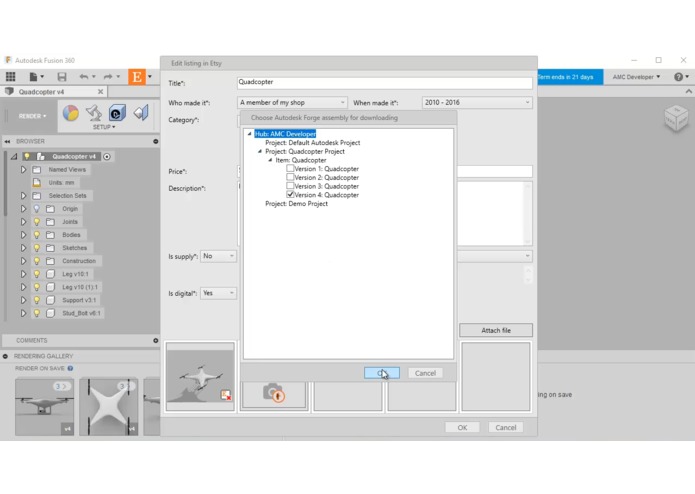The width and height of the screenshot is (695, 494).
Task: Open the Render workspace dropdown
Action: (x=32, y=116)
